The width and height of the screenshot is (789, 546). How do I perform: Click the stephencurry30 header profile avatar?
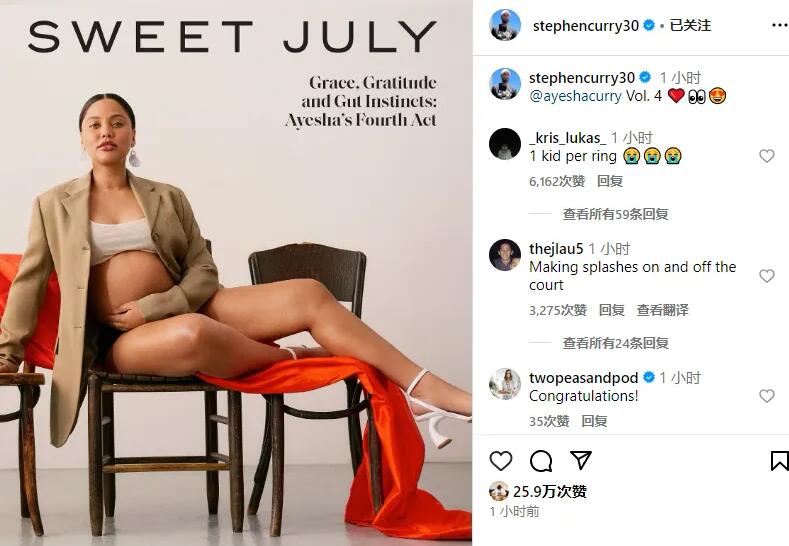click(x=505, y=25)
